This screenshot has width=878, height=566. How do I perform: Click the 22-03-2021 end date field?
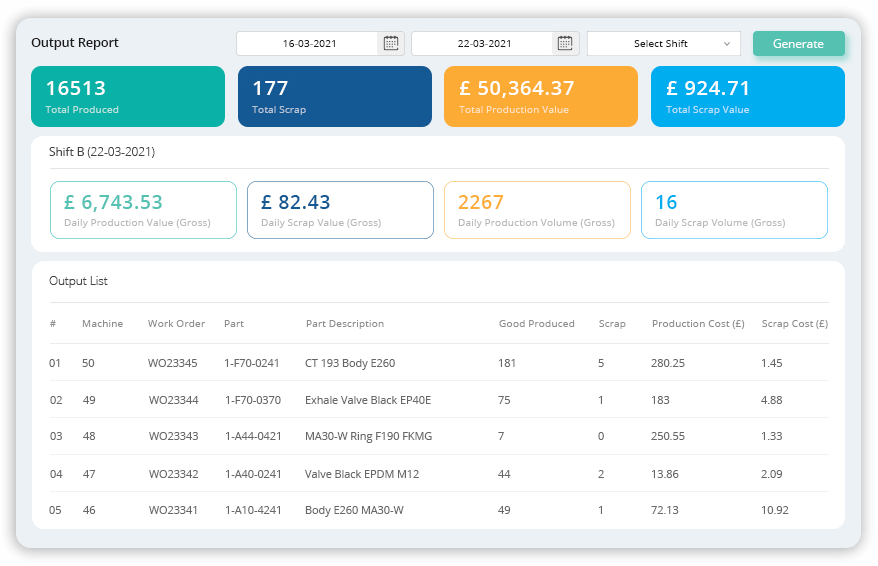(483, 44)
